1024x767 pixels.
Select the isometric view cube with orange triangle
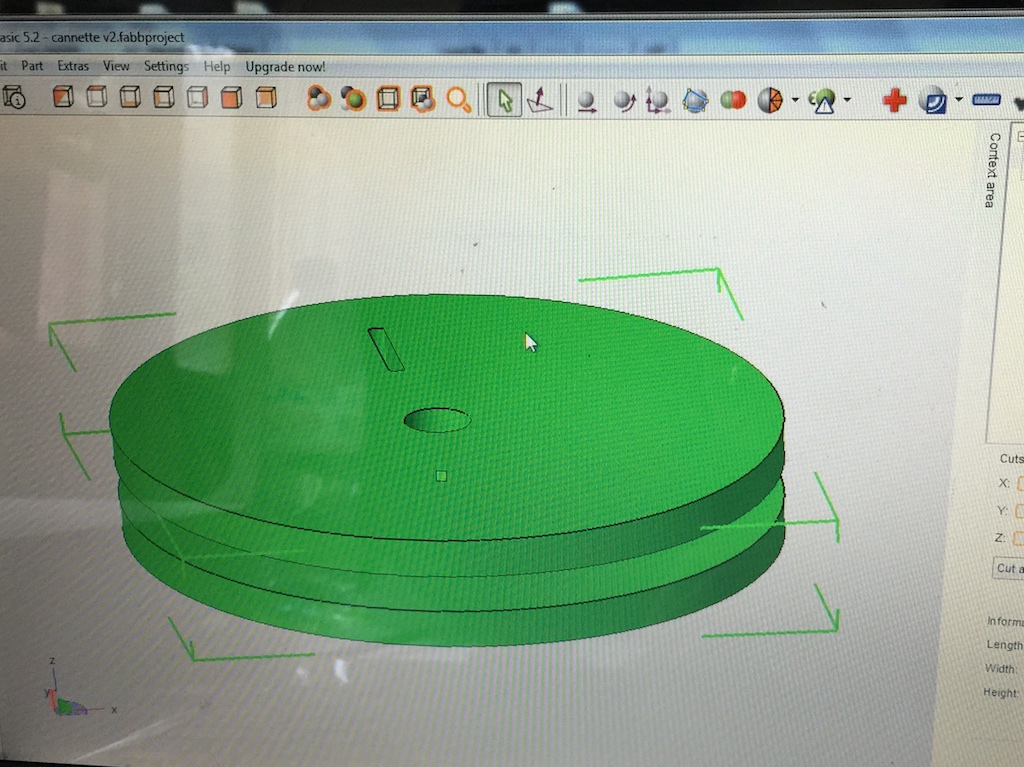[63, 97]
